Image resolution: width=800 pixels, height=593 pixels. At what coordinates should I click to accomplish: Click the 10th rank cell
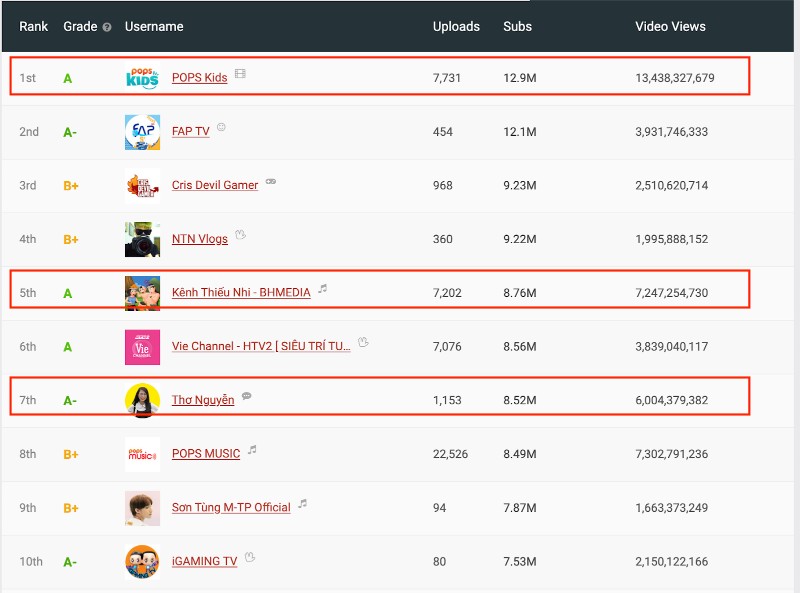pos(31,561)
